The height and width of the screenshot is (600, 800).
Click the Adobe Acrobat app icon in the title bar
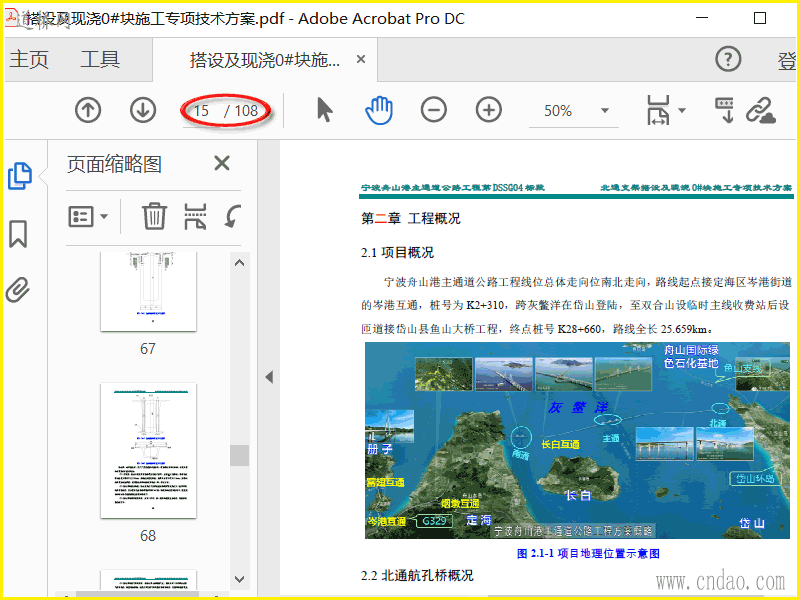[12, 18]
